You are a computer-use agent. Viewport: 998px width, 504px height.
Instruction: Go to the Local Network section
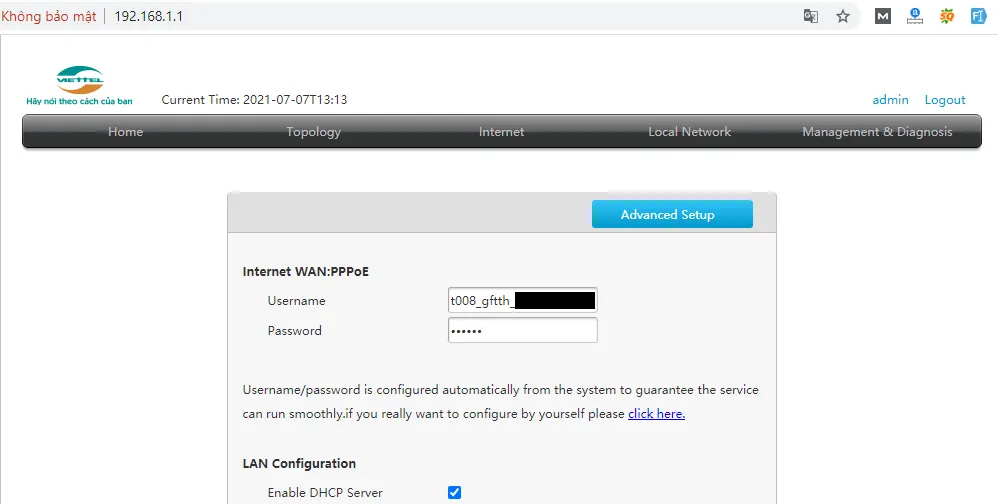click(x=689, y=132)
